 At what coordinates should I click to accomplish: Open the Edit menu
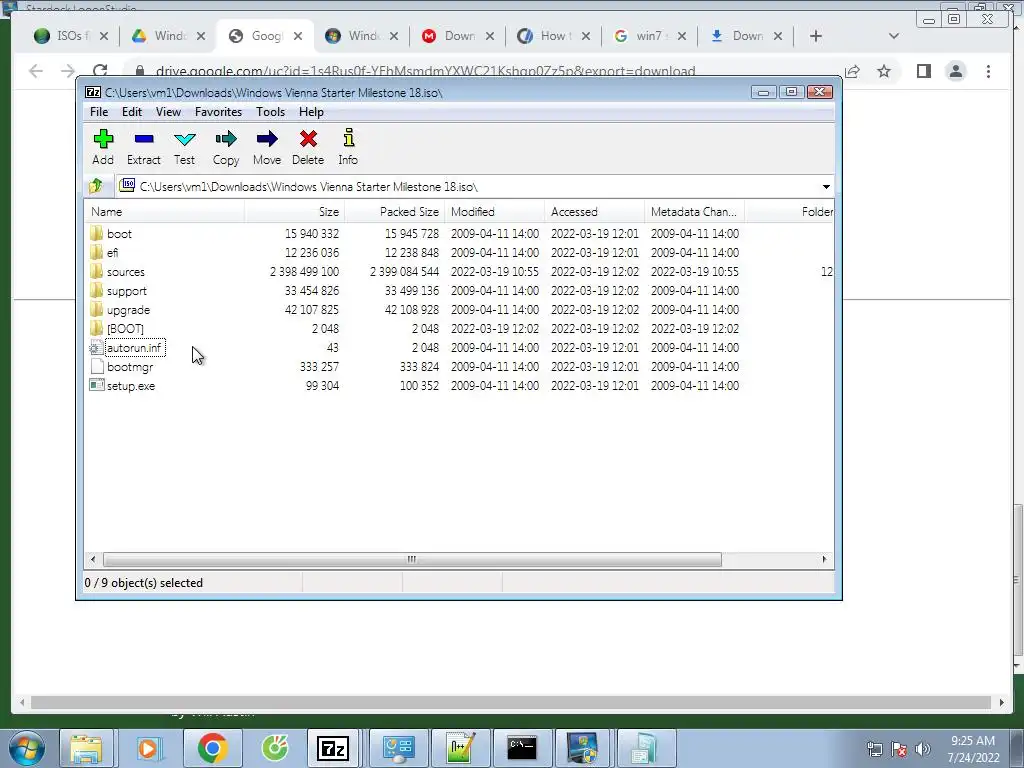click(x=131, y=112)
